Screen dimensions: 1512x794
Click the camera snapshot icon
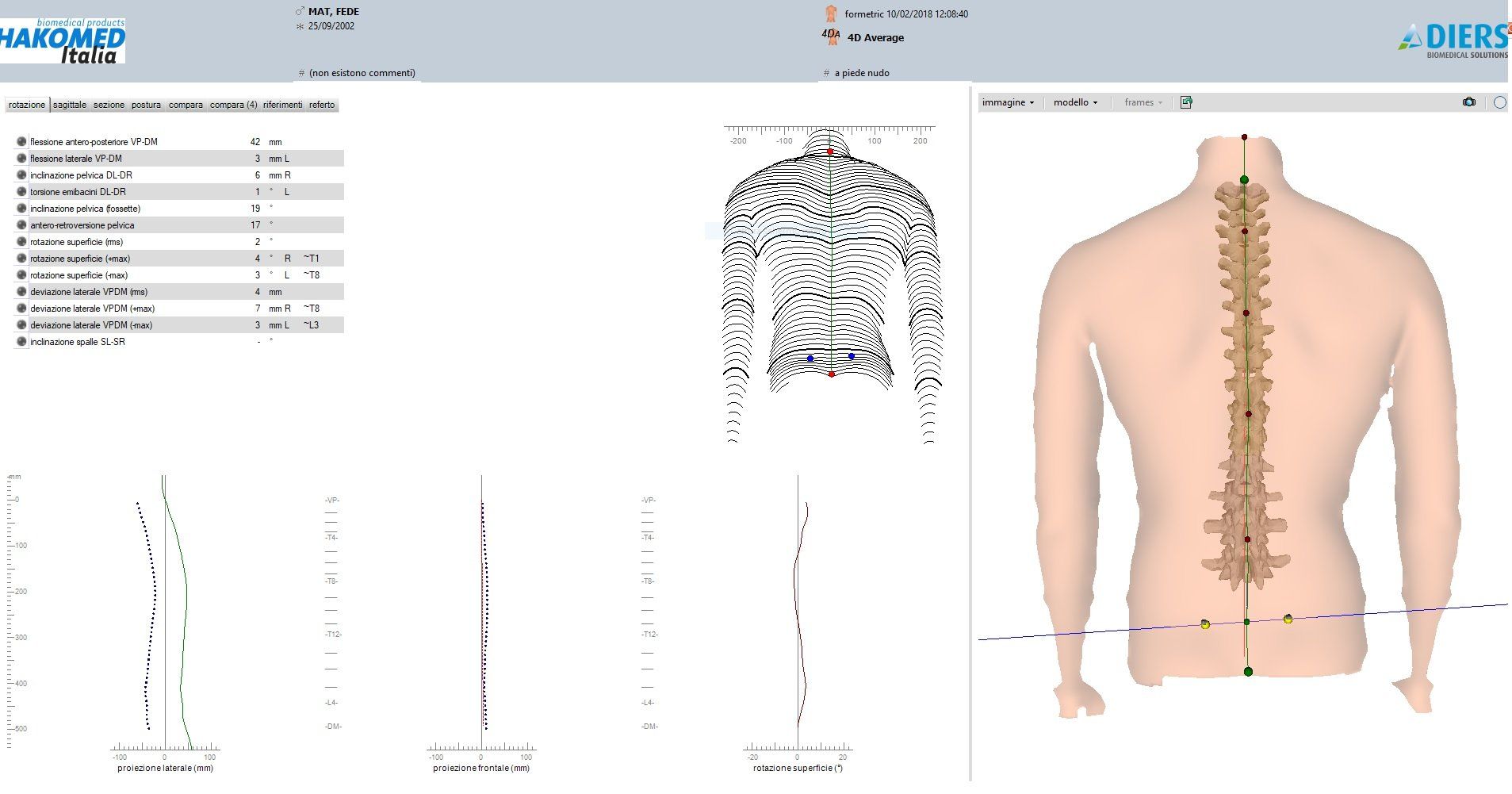(1469, 102)
